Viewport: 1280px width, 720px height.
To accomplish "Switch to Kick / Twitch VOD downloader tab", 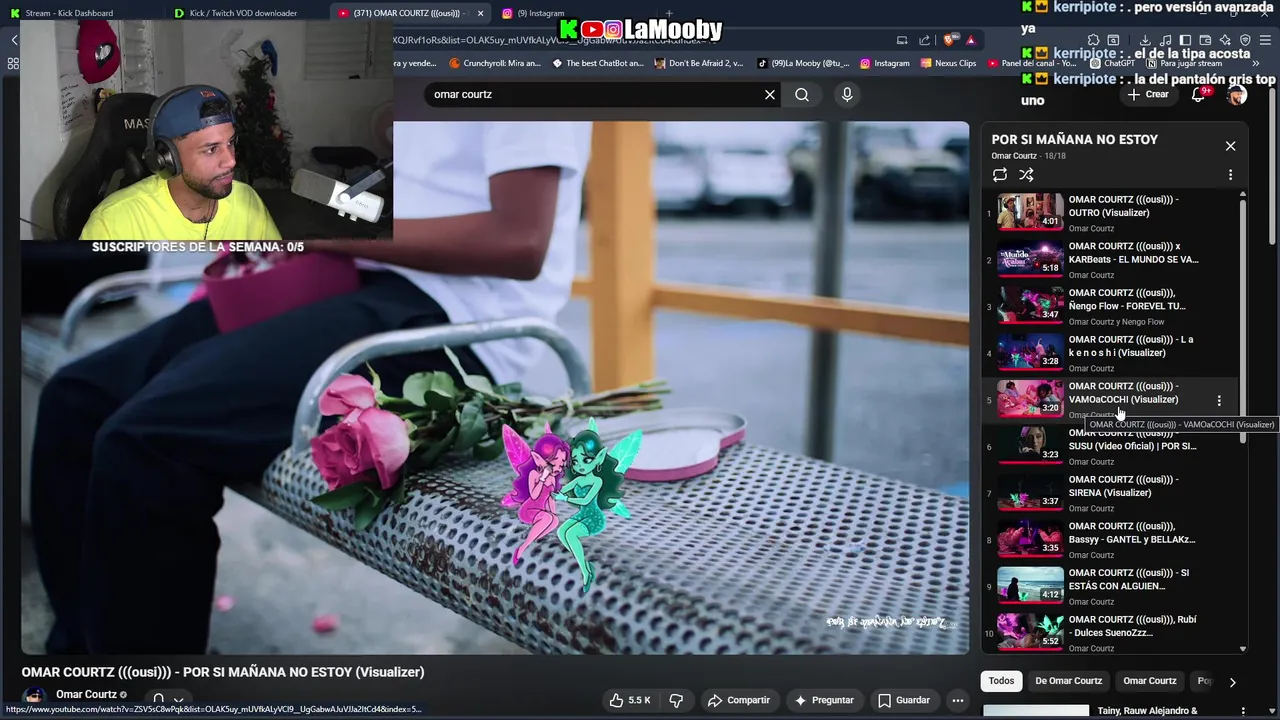I will 243,13.
